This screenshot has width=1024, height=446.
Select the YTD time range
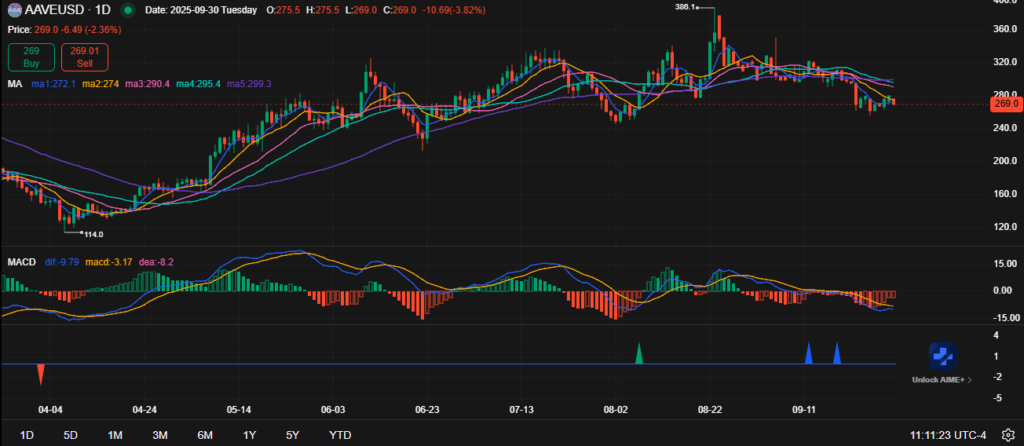(340, 435)
